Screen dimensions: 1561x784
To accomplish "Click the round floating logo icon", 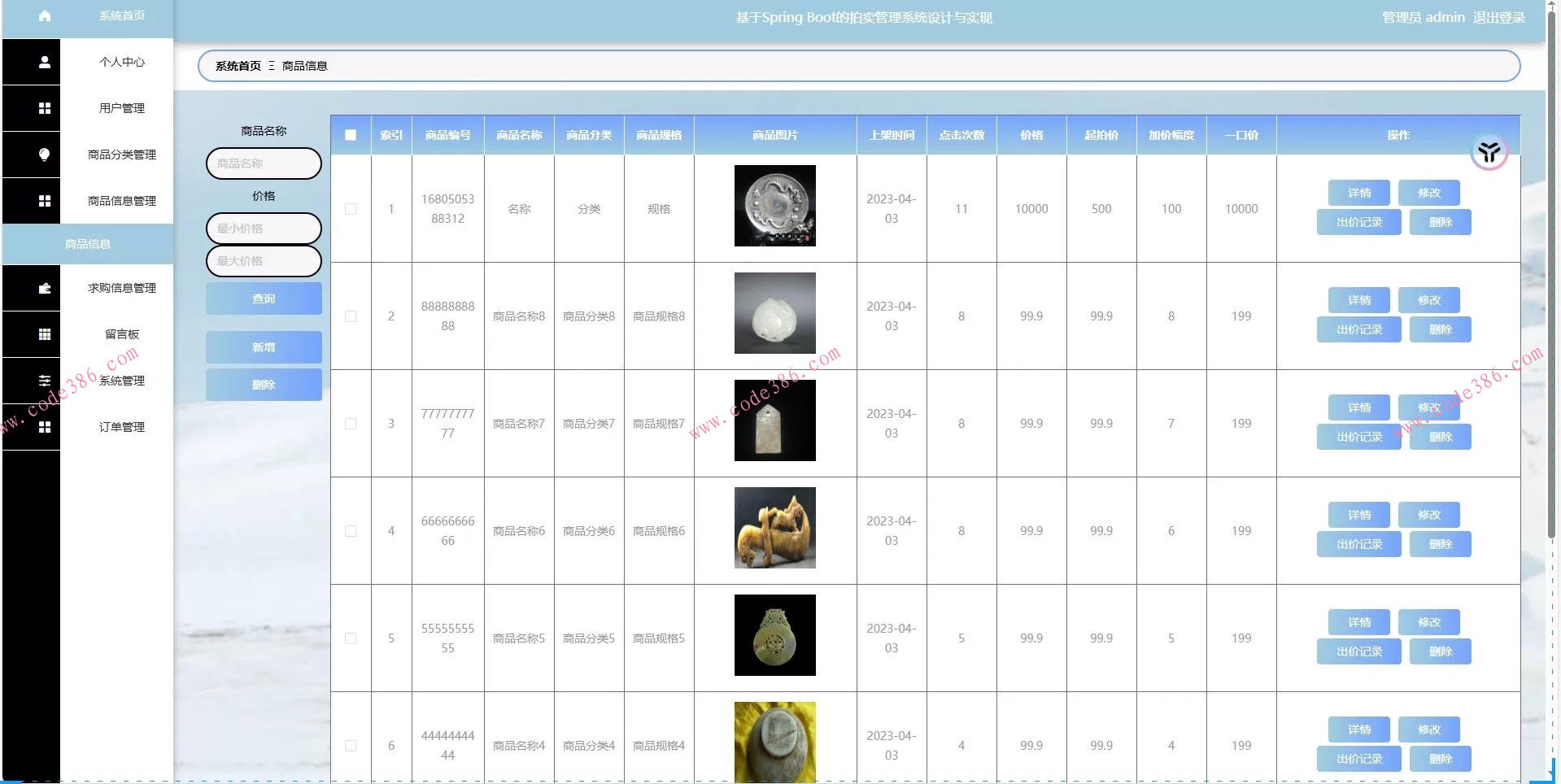I will 1489,152.
